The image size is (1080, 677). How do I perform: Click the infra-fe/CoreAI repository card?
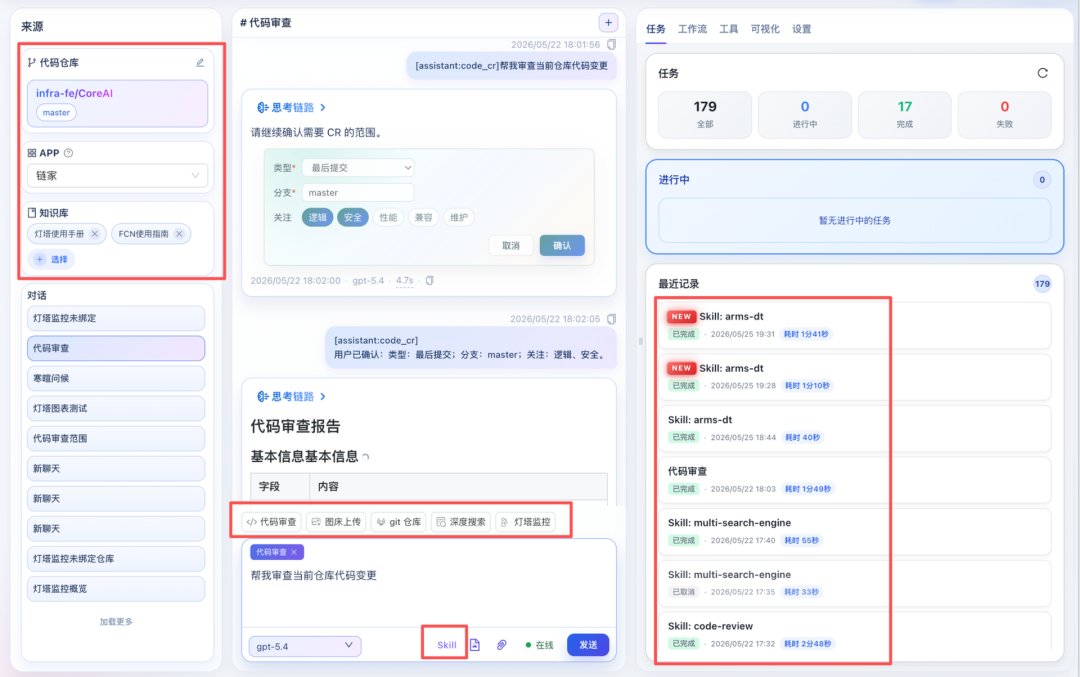[x=117, y=103]
